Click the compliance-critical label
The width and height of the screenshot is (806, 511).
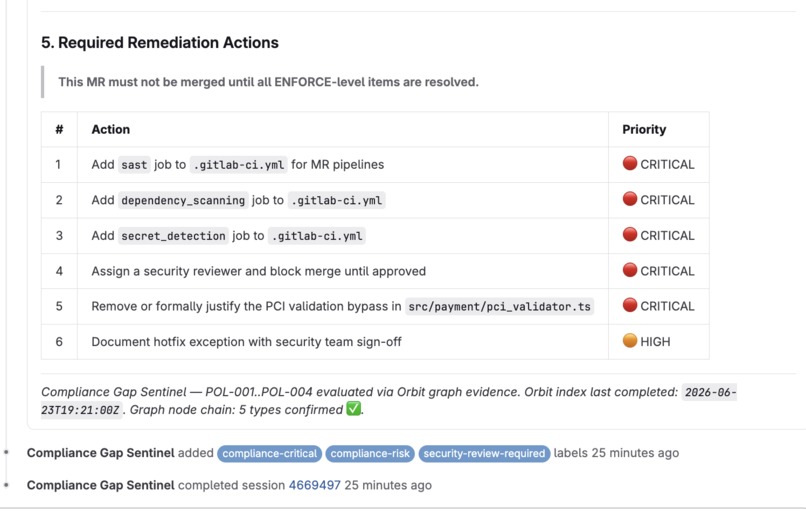click(269, 453)
